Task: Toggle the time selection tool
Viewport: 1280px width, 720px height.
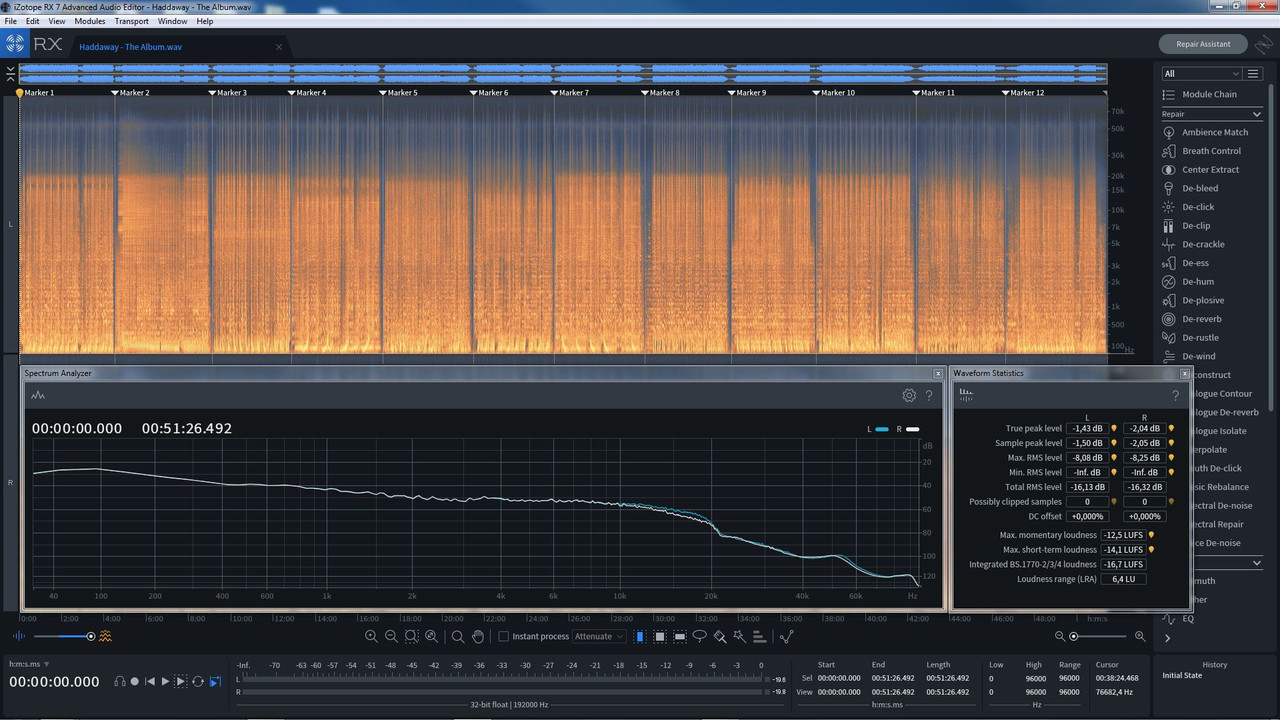Action: click(640, 636)
